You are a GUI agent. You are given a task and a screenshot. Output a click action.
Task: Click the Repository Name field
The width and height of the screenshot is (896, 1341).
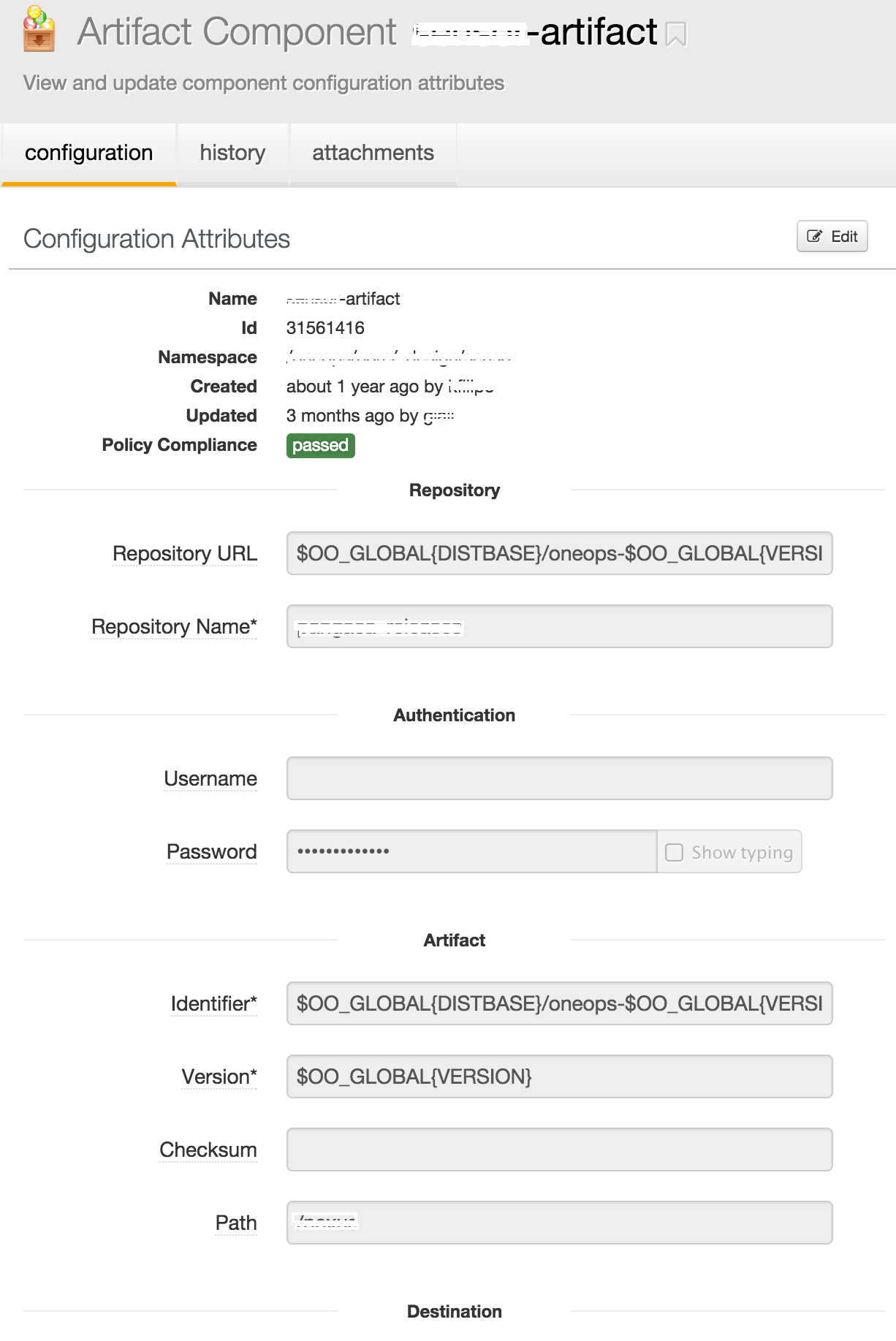pyautogui.click(x=559, y=626)
